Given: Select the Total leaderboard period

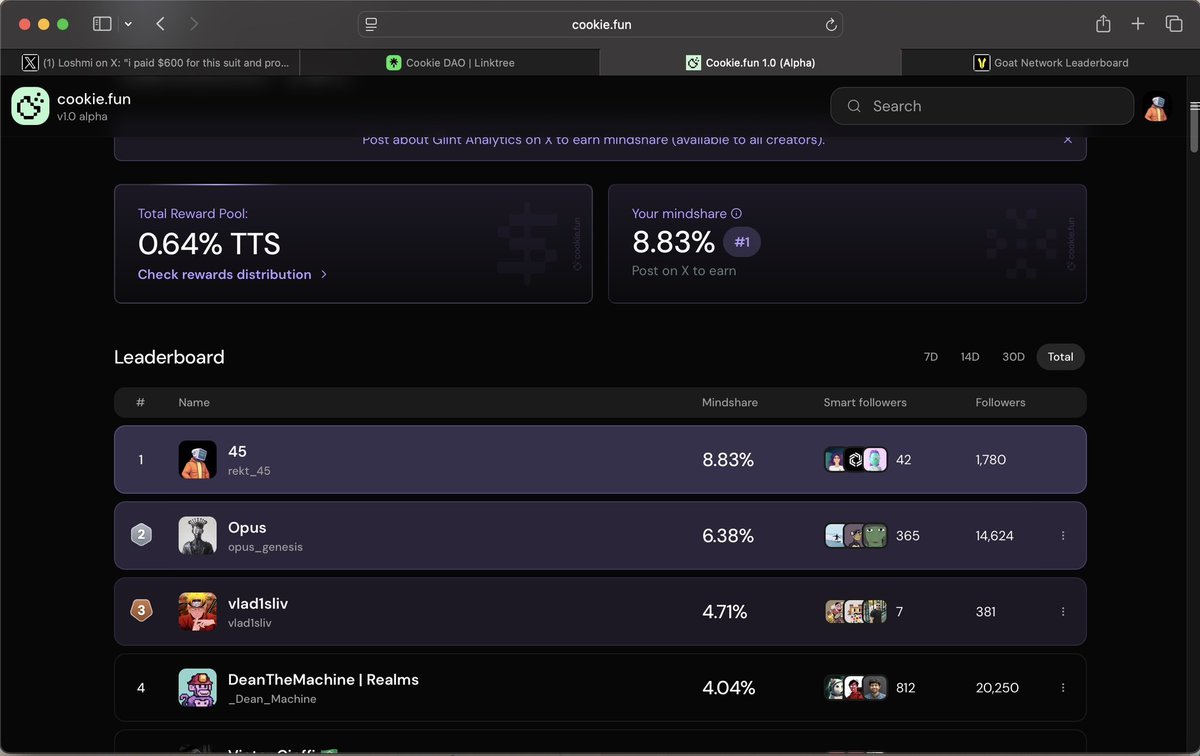Looking at the screenshot, I should click(x=1061, y=357).
